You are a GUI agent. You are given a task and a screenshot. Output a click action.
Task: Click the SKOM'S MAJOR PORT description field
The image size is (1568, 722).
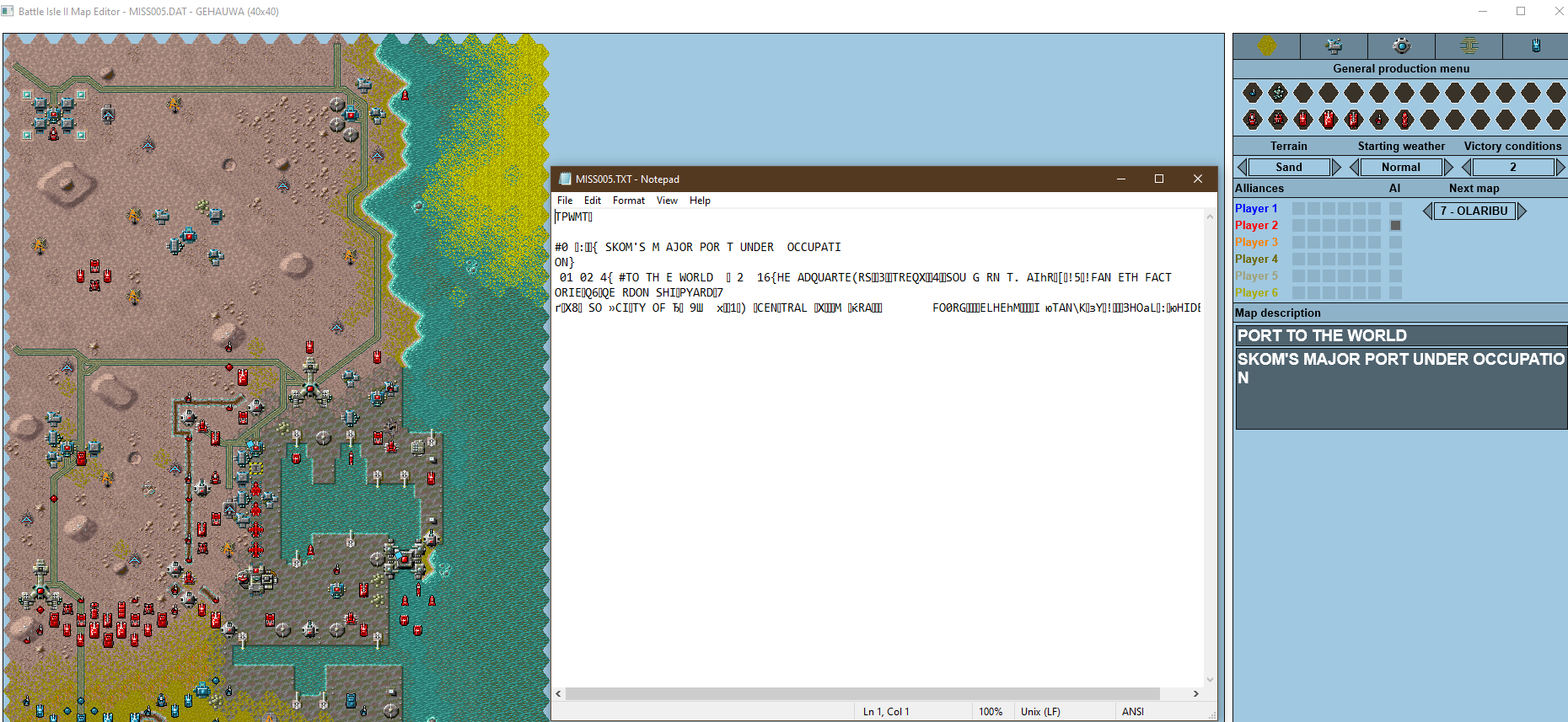1401,388
